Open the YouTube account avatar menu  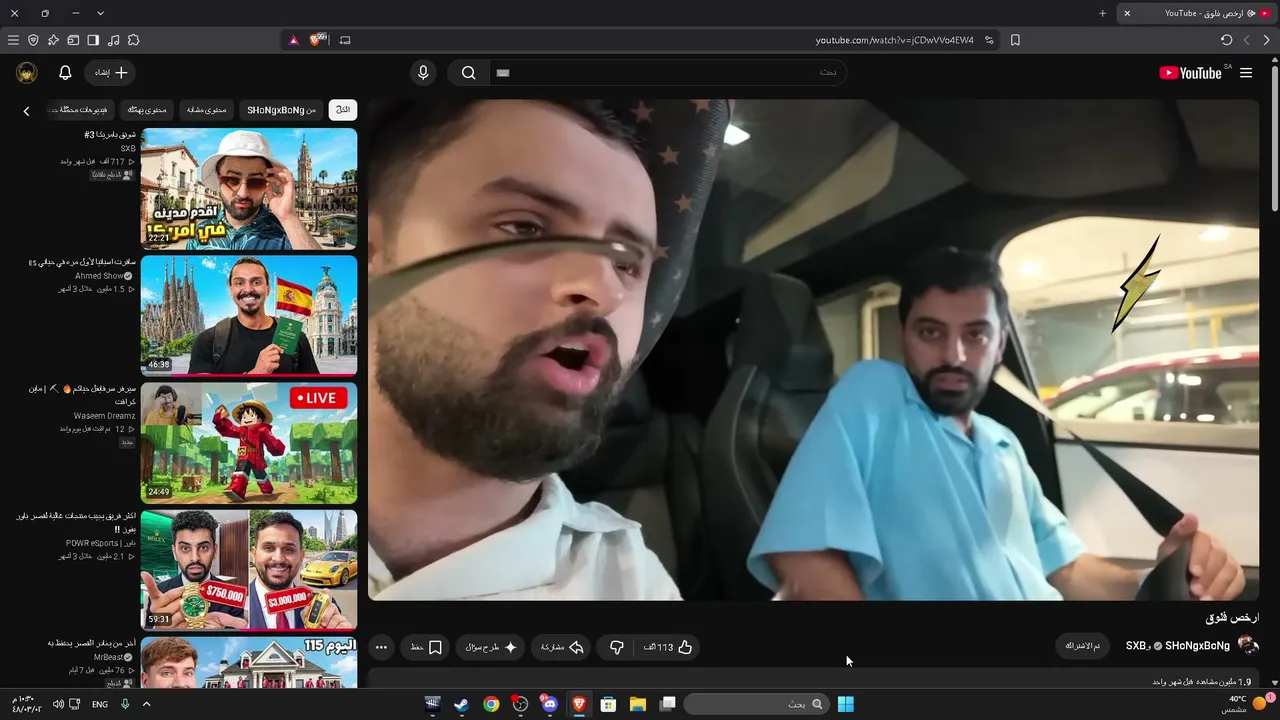27,73
